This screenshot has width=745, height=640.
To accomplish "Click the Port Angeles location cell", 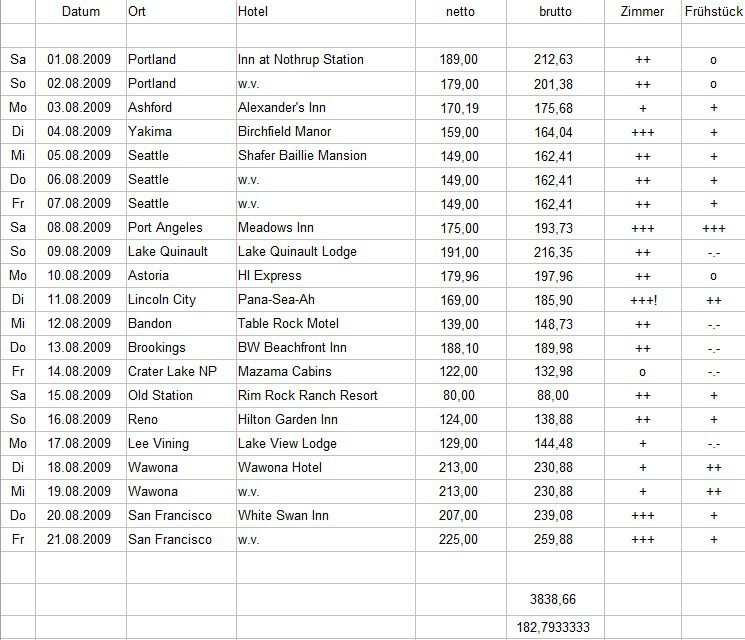I will 165,227.
